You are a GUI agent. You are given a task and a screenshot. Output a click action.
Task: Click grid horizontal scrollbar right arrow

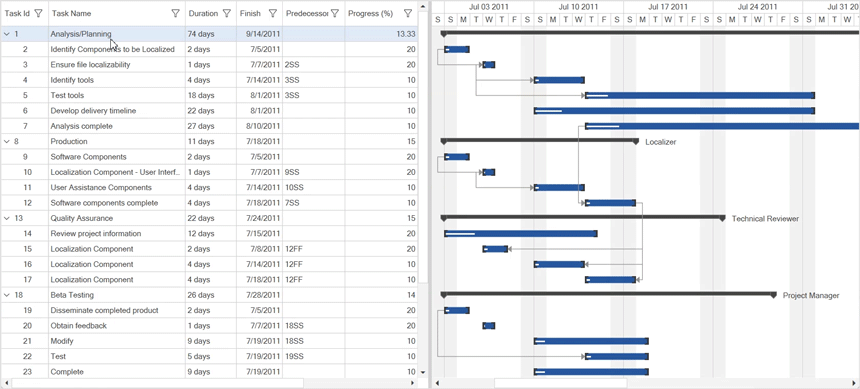pyautogui.click(x=413, y=383)
